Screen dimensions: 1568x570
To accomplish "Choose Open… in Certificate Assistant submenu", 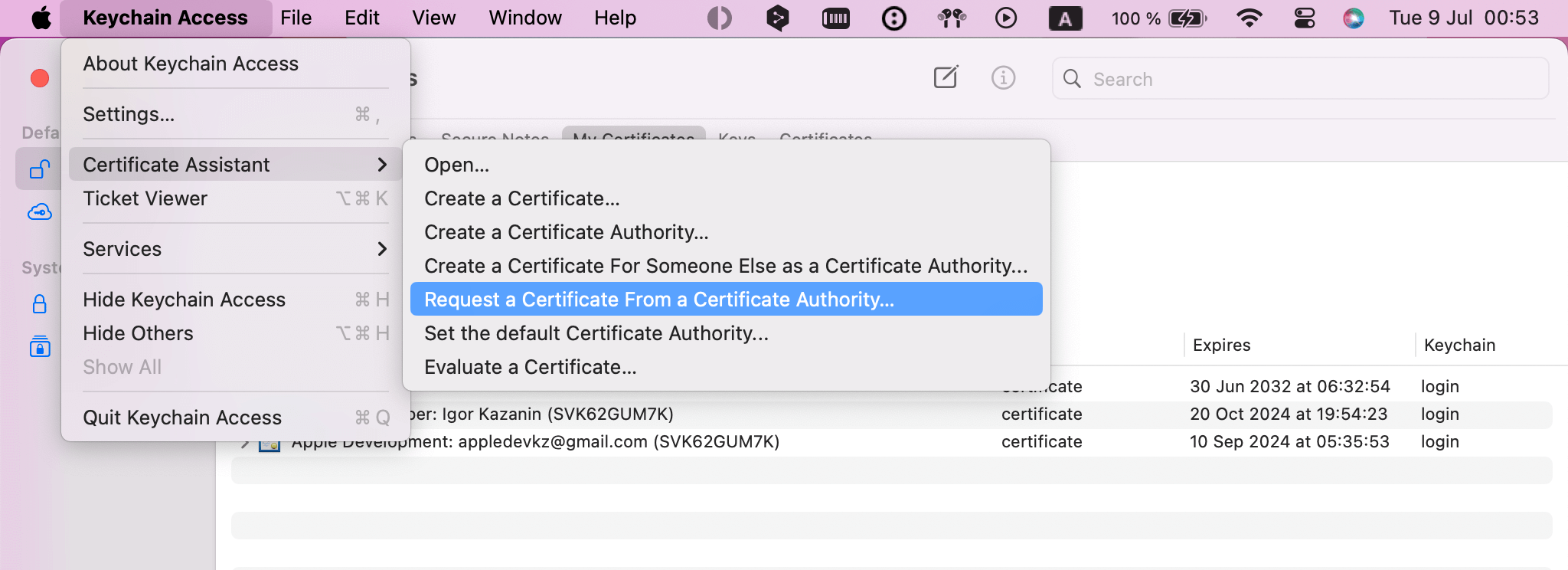I will click(x=727, y=165).
